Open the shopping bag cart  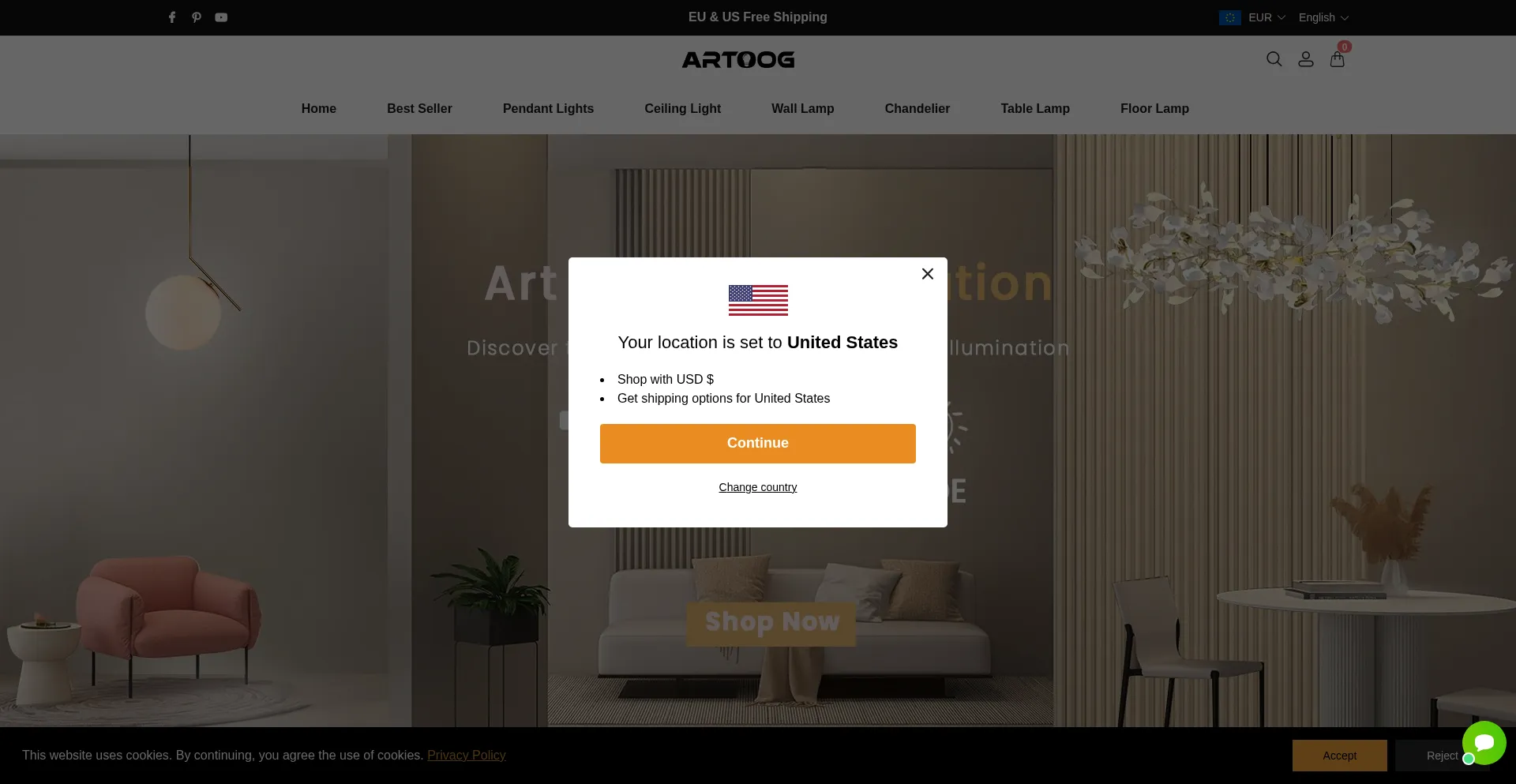pos(1338,59)
